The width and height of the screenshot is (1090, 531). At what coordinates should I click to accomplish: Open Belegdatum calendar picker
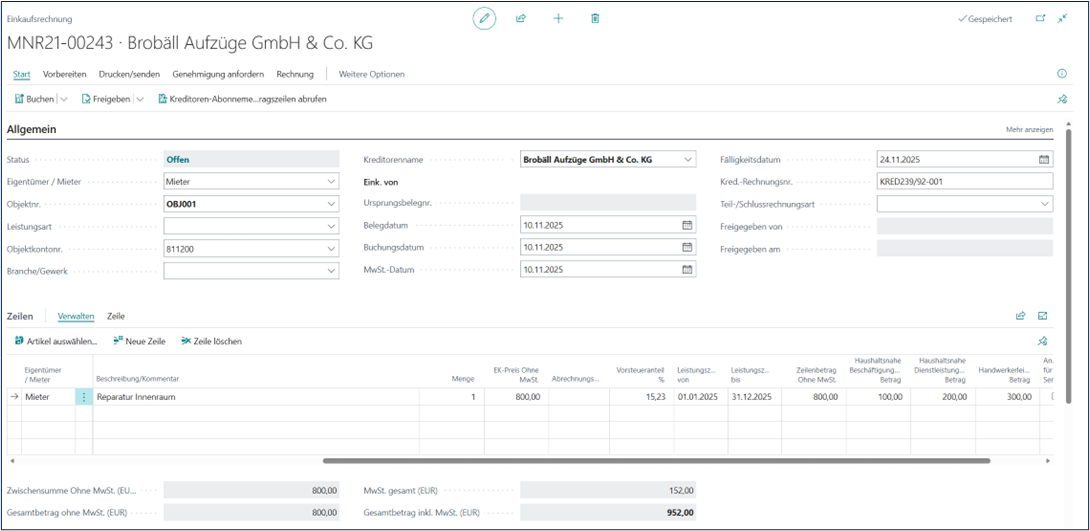pyautogui.click(x=687, y=225)
